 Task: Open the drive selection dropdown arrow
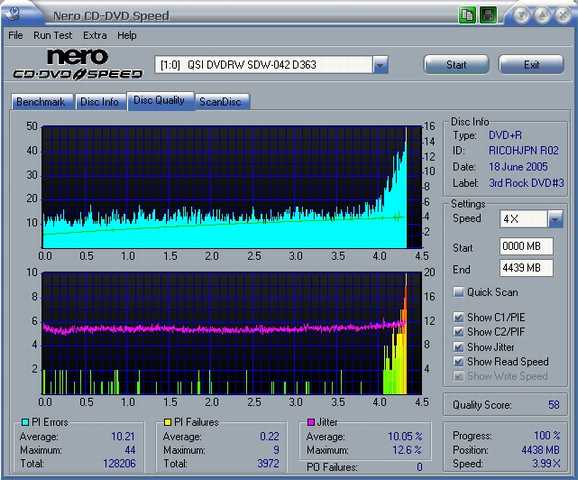(x=380, y=65)
